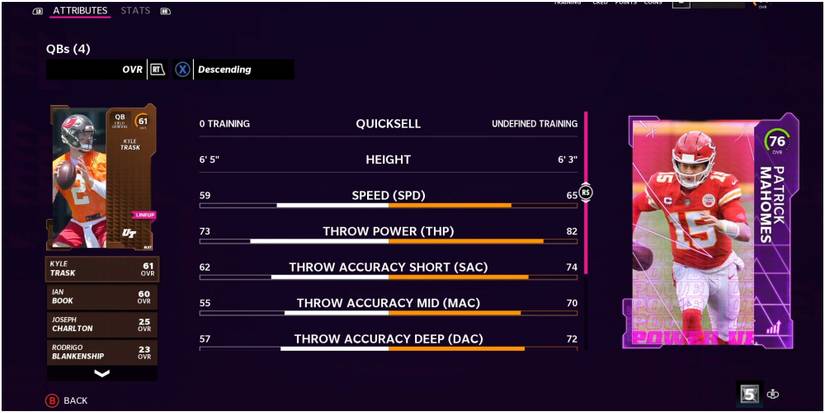Switch to the Stats tab
825x413 pixels.
(x=136, y=11)
